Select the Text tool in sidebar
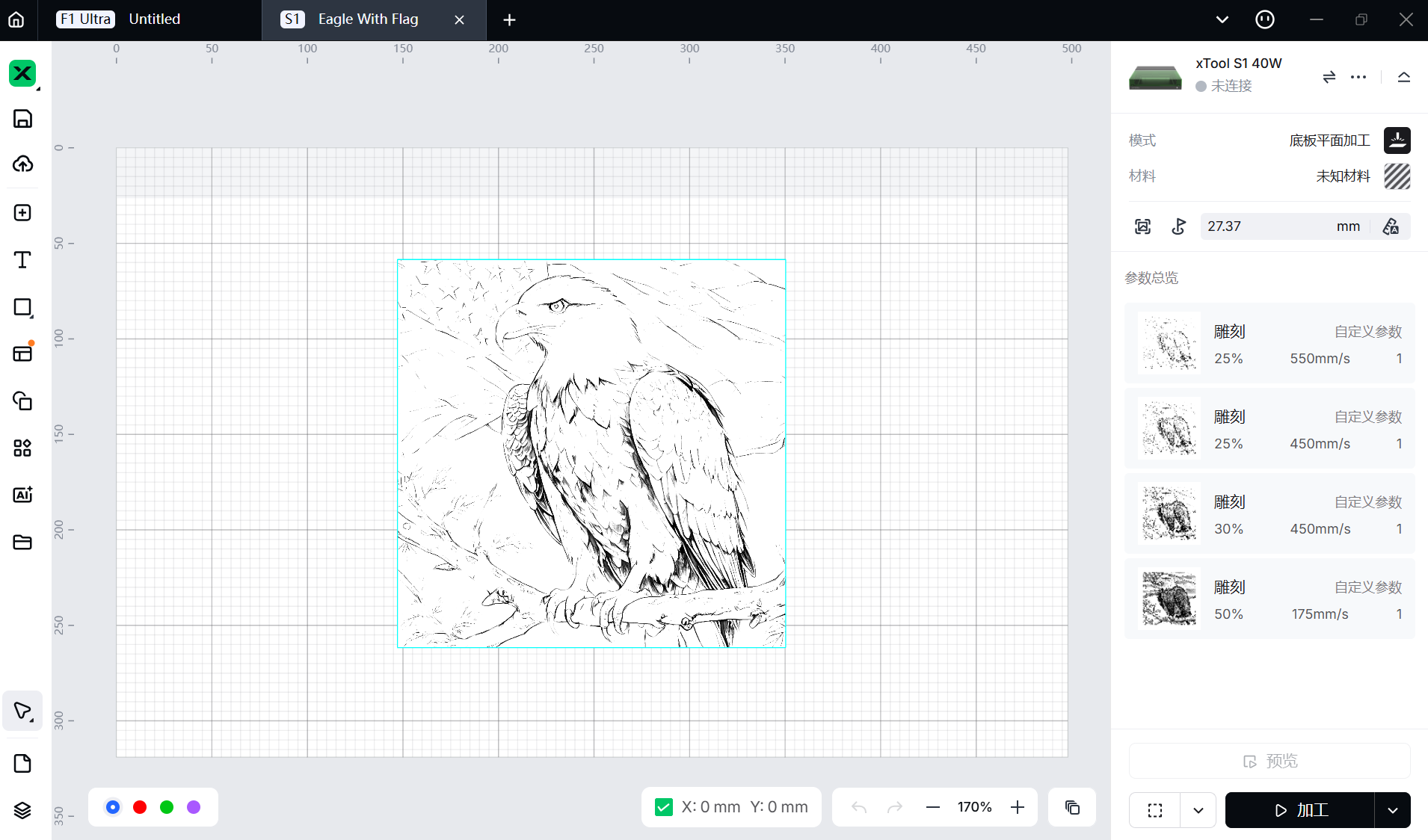 (x=22, y=260)
